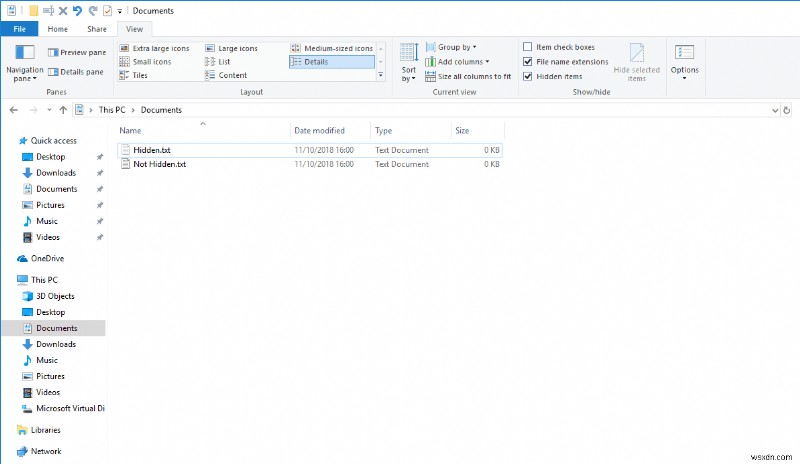Open pinned Pictures under Quick access
This screenshot has width=800, height=464.
50,205
